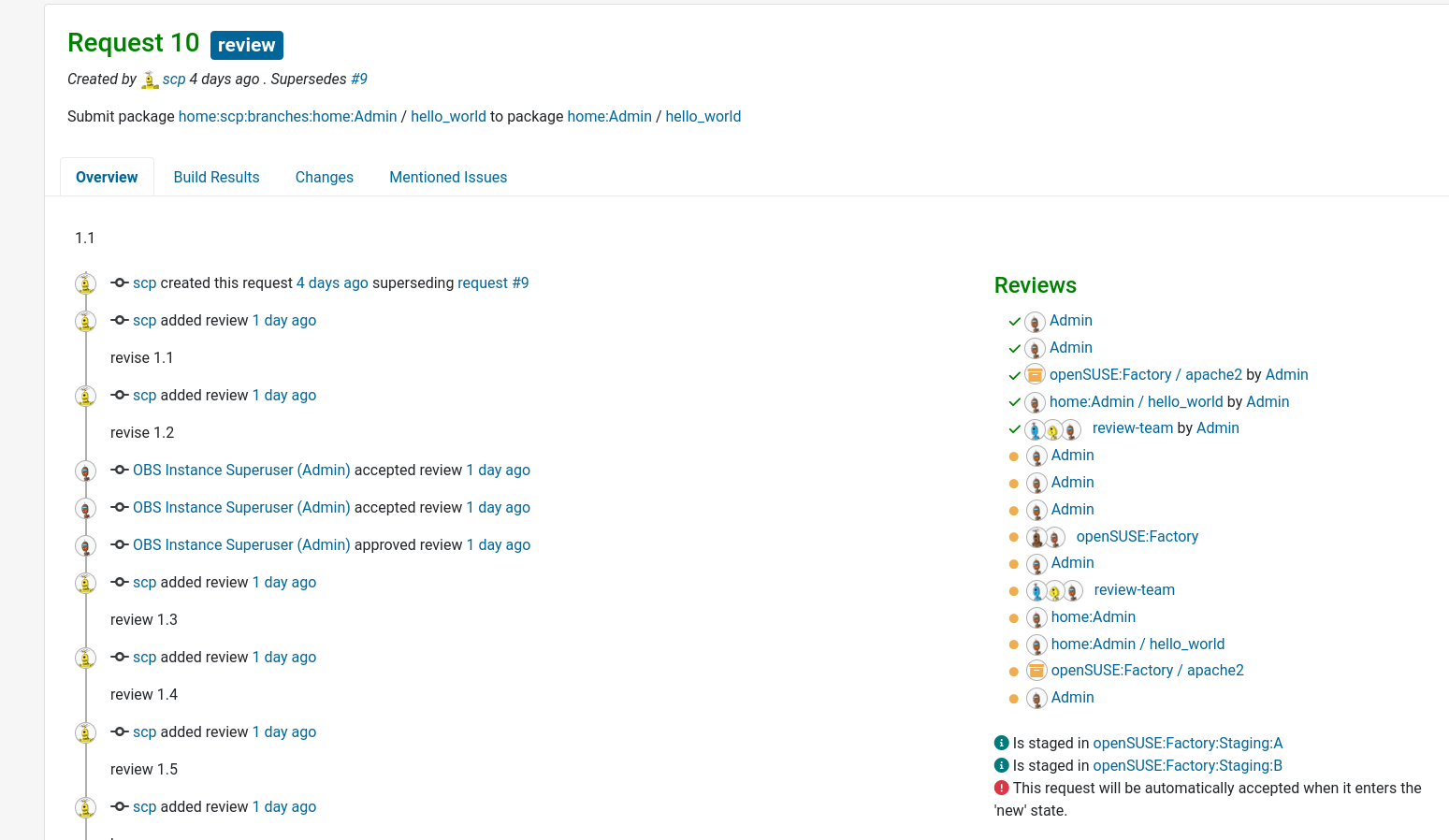This screenshot has width=1449, height=840.
Task: Click the red alert icon about automatic acceptance
Action: tap(1001, 788)
